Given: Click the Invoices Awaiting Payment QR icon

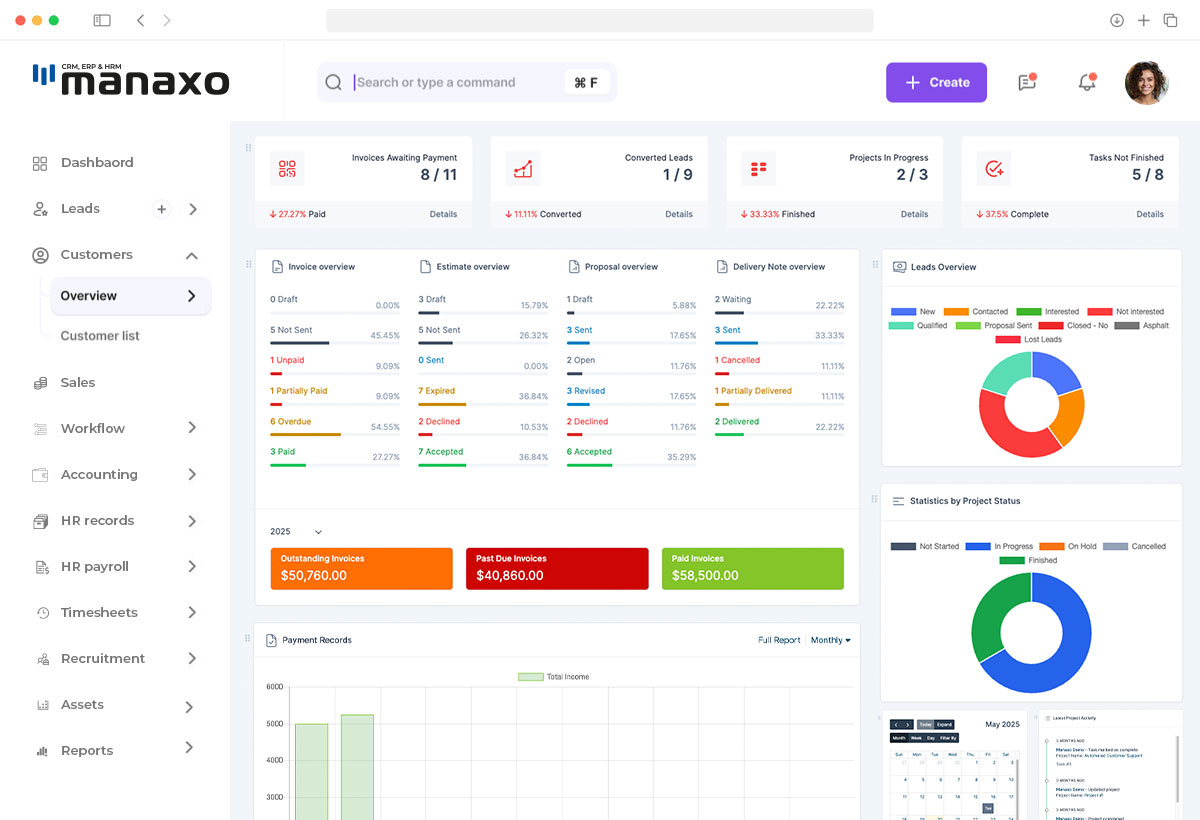Looking at the screenshot, I should point(288,169).
